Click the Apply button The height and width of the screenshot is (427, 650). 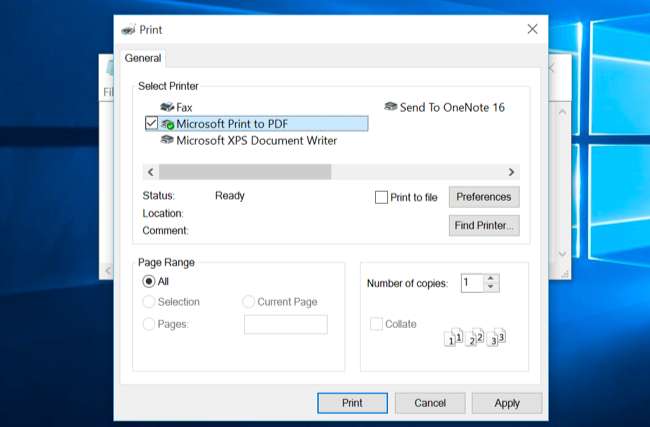click(x=507, y=403)
